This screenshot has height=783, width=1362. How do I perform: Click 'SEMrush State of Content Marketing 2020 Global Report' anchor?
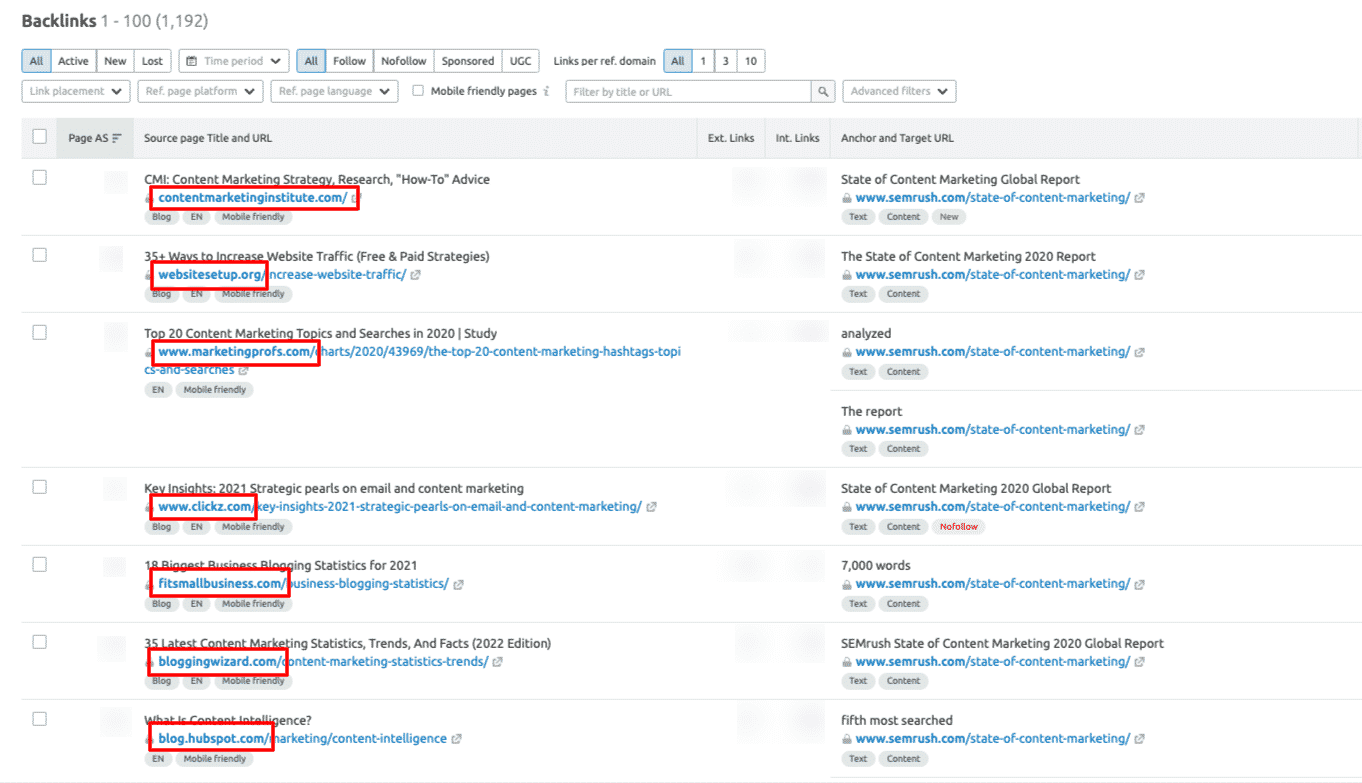click(1002, 644)
